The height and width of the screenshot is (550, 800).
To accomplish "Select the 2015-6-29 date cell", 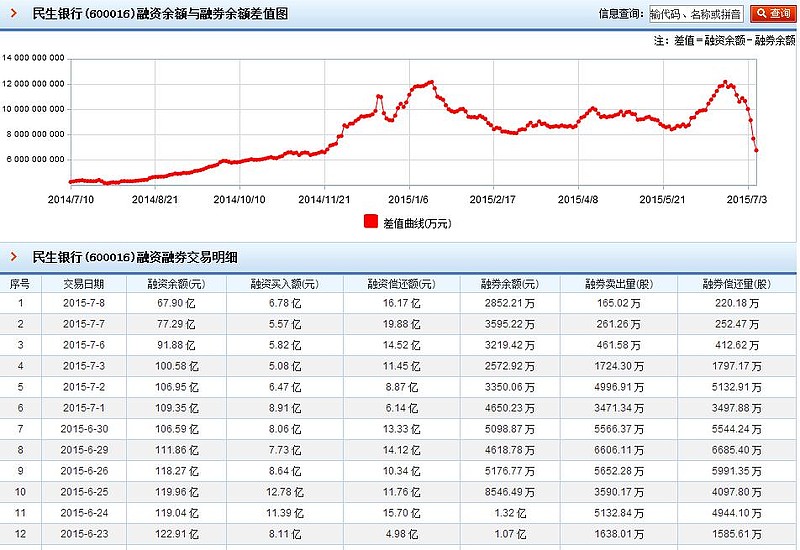I will pyautogui.click(x=84, y=450).
